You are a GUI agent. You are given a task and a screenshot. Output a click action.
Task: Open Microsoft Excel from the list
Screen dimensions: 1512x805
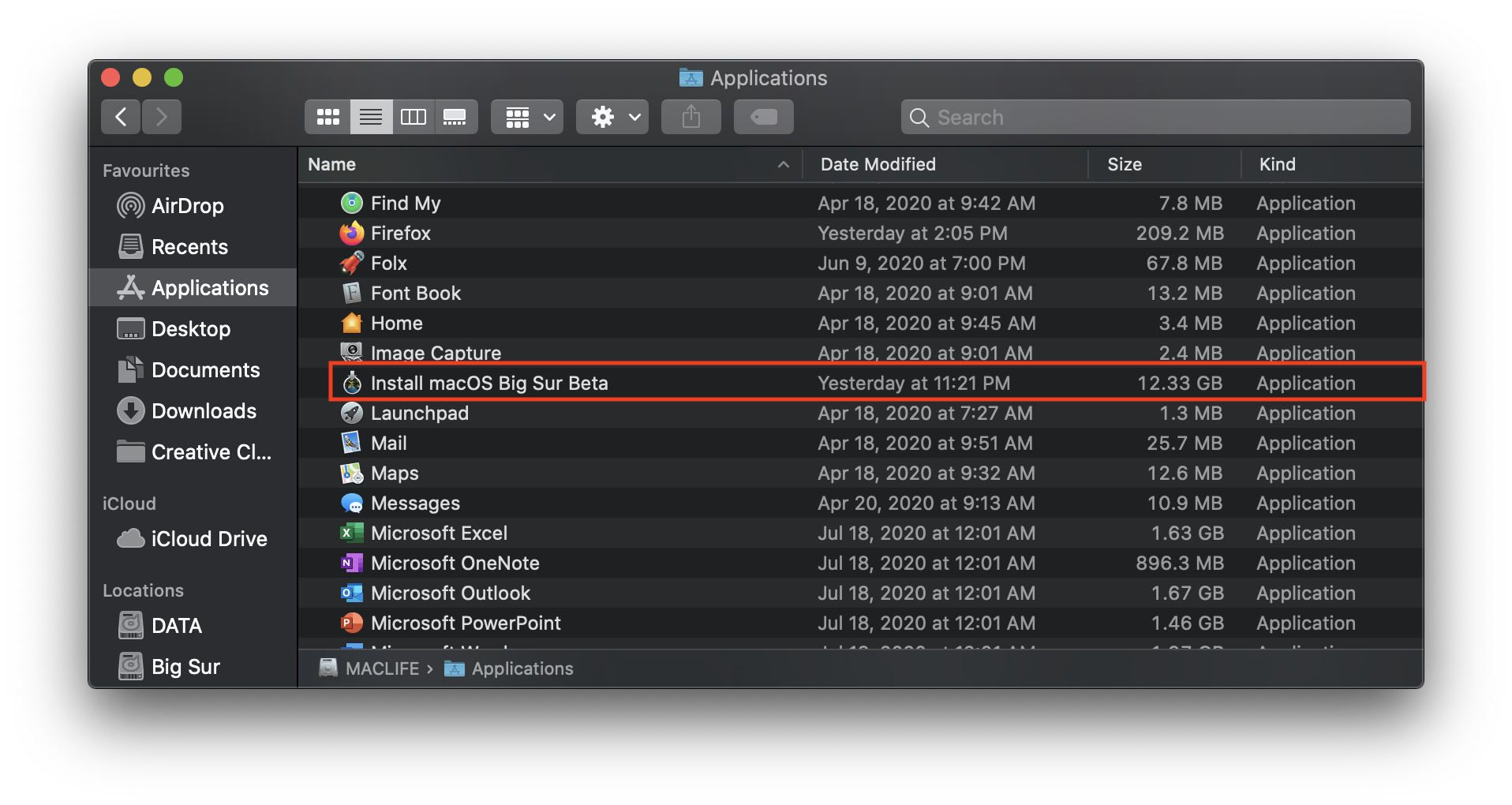click(352, 533)
